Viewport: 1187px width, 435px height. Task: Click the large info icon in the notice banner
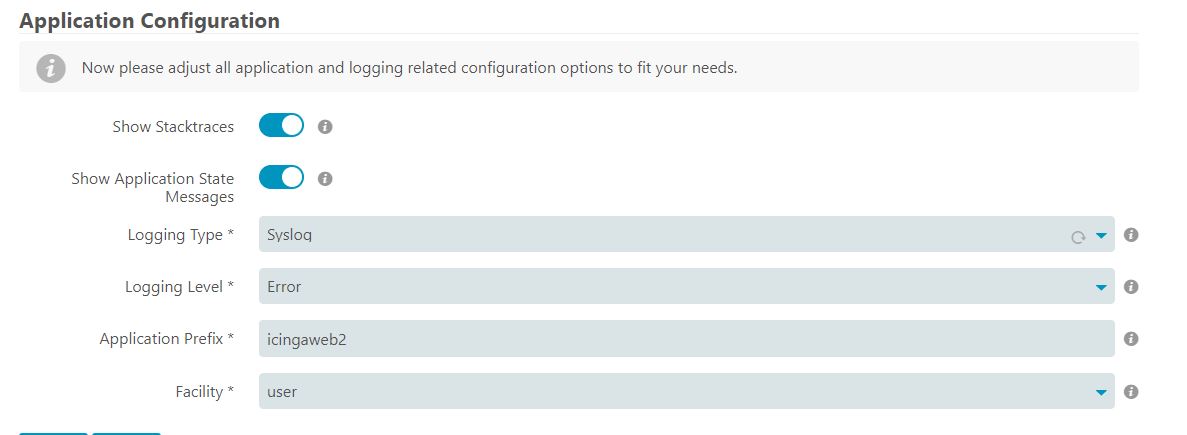(51, 68)
